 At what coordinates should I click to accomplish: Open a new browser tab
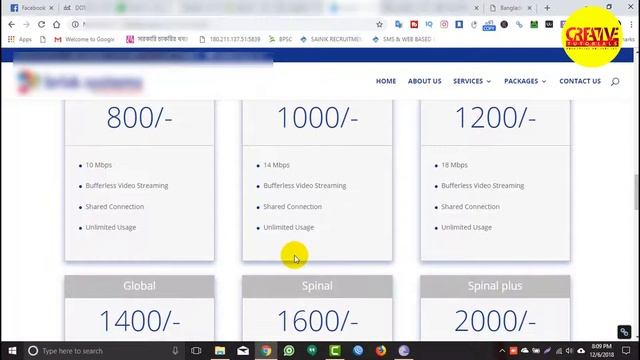547,8
